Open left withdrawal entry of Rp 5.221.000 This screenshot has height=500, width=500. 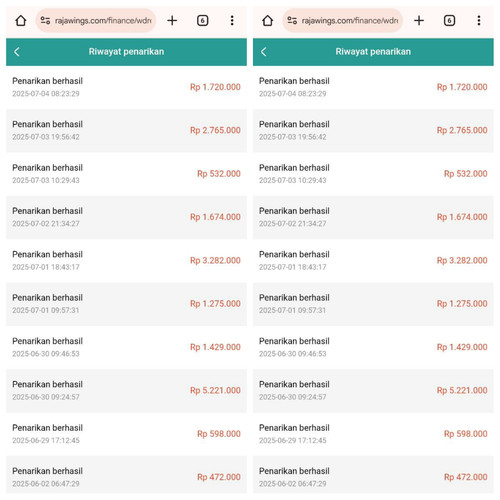tap(126, 391)
